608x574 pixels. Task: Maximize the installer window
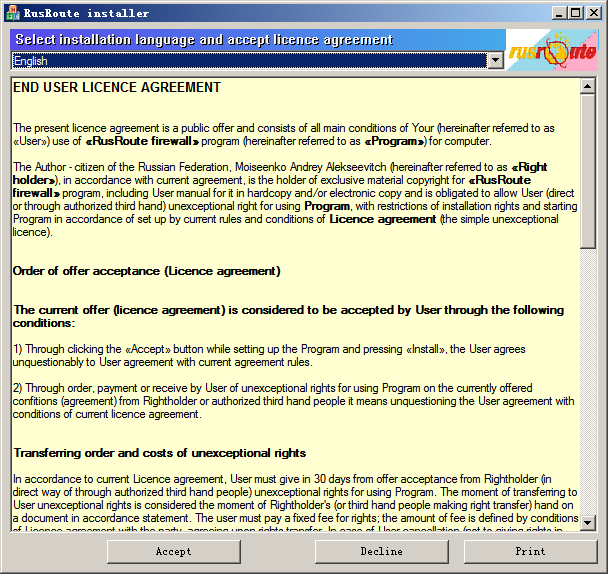[576, 13]
